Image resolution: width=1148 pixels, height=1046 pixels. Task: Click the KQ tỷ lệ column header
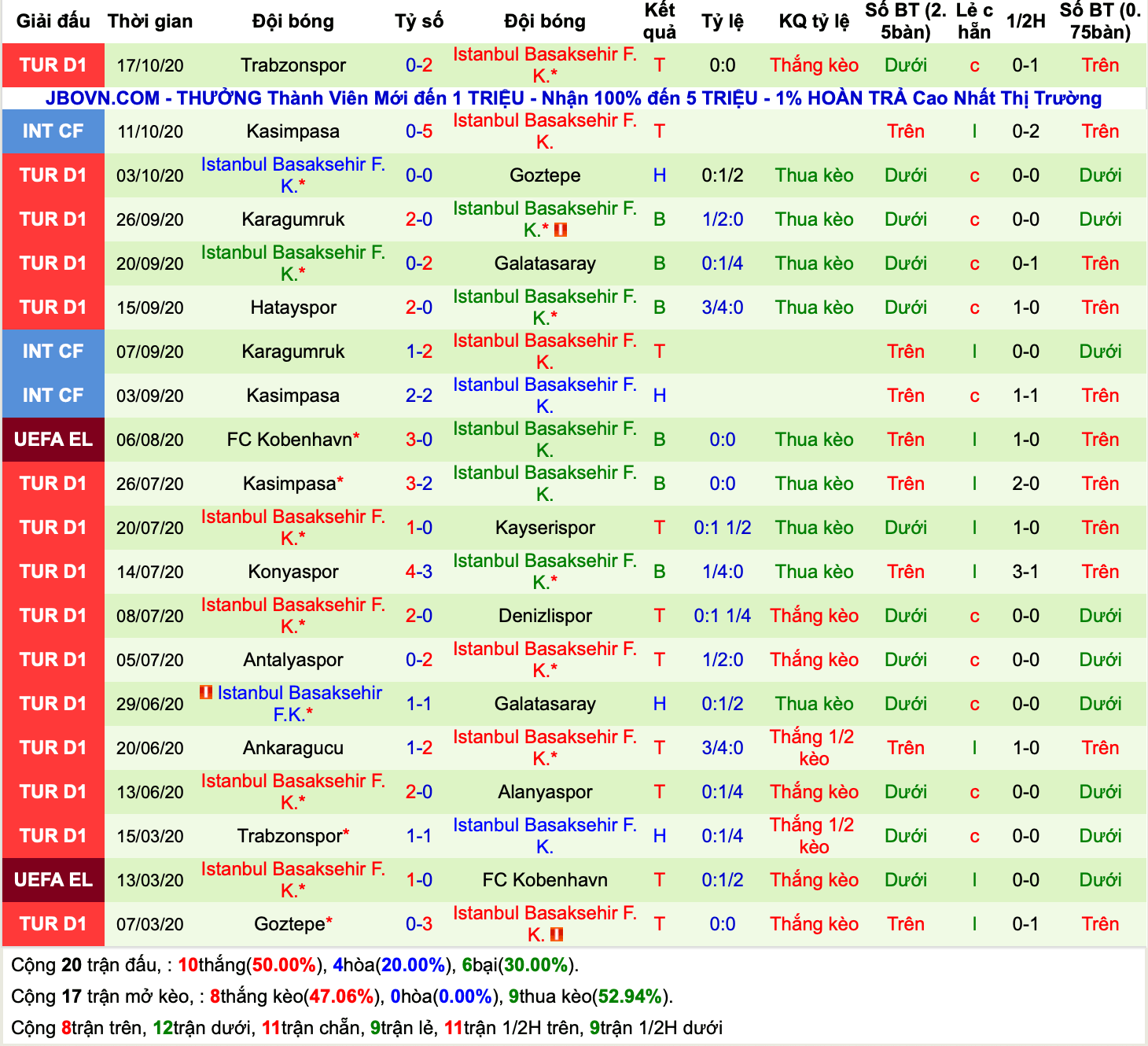pos(815,21)
